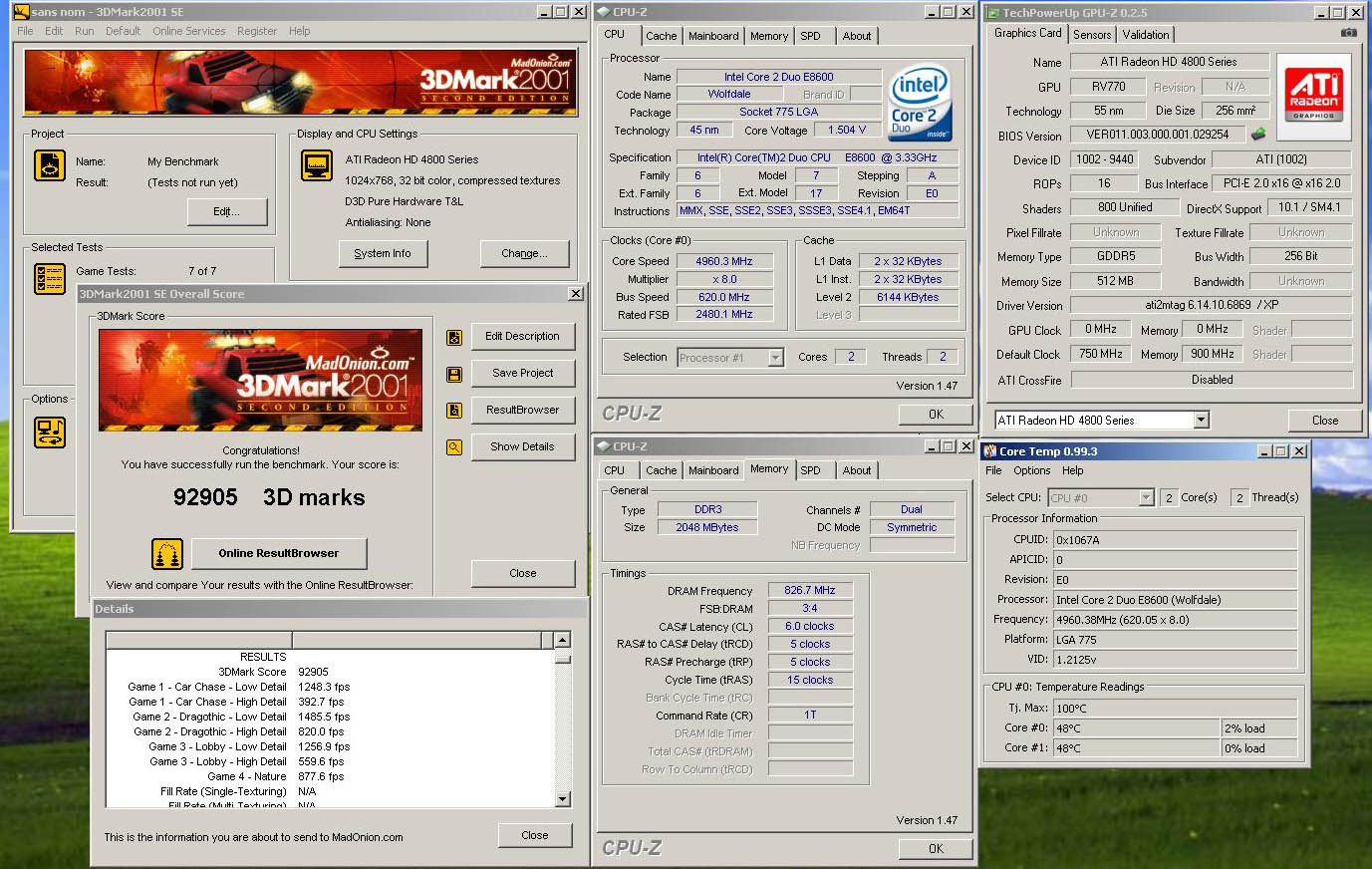Open the File menu in 3DMark2001
This screenshot has width=1372, height=869.
point(25,31)
